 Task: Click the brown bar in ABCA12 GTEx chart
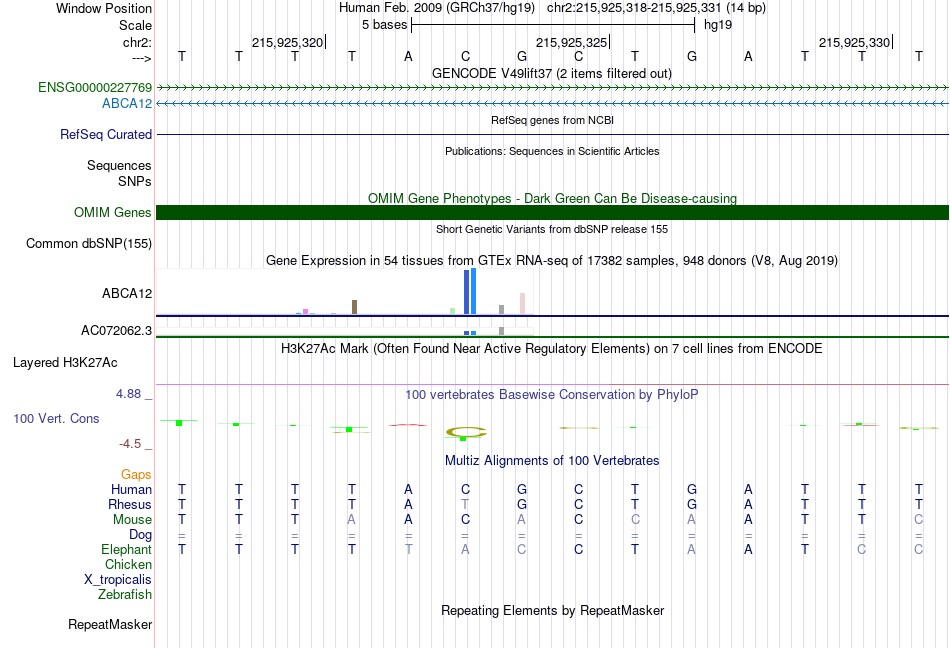[354, 307]
